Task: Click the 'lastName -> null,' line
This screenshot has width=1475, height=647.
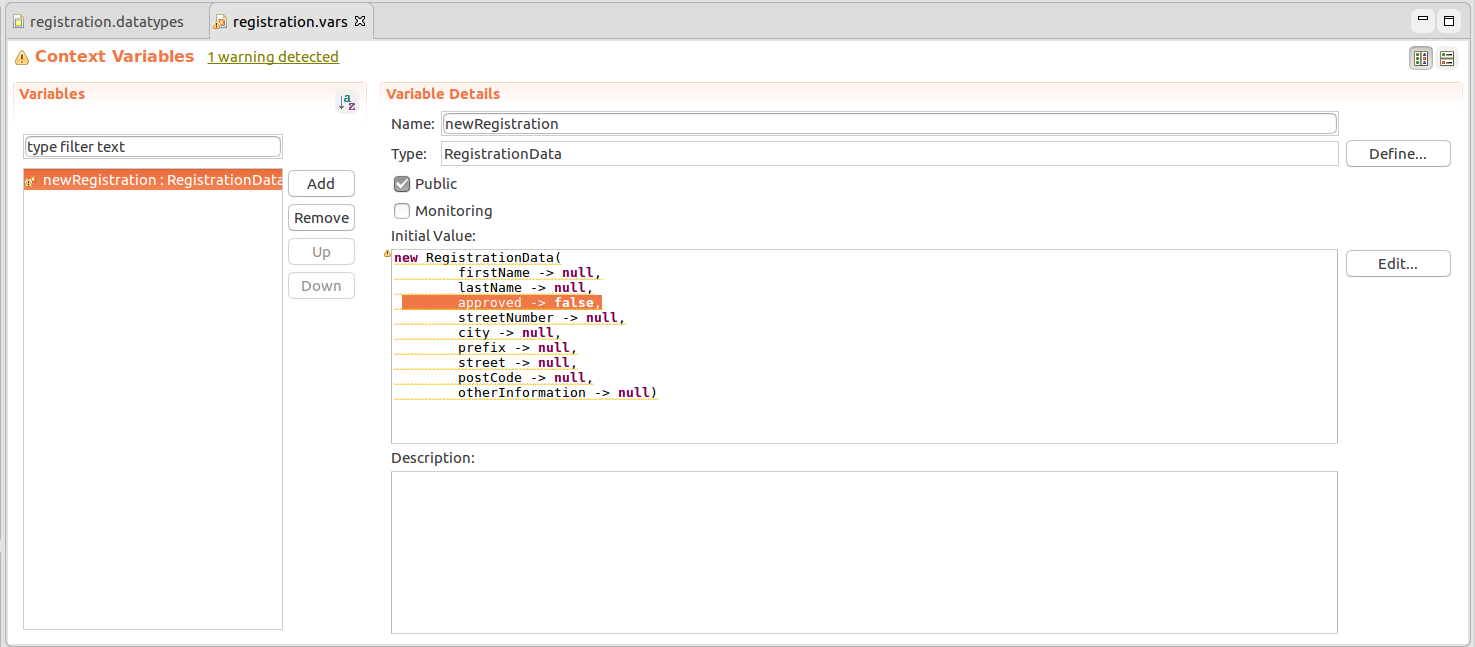Action: (x=526, y=288)
